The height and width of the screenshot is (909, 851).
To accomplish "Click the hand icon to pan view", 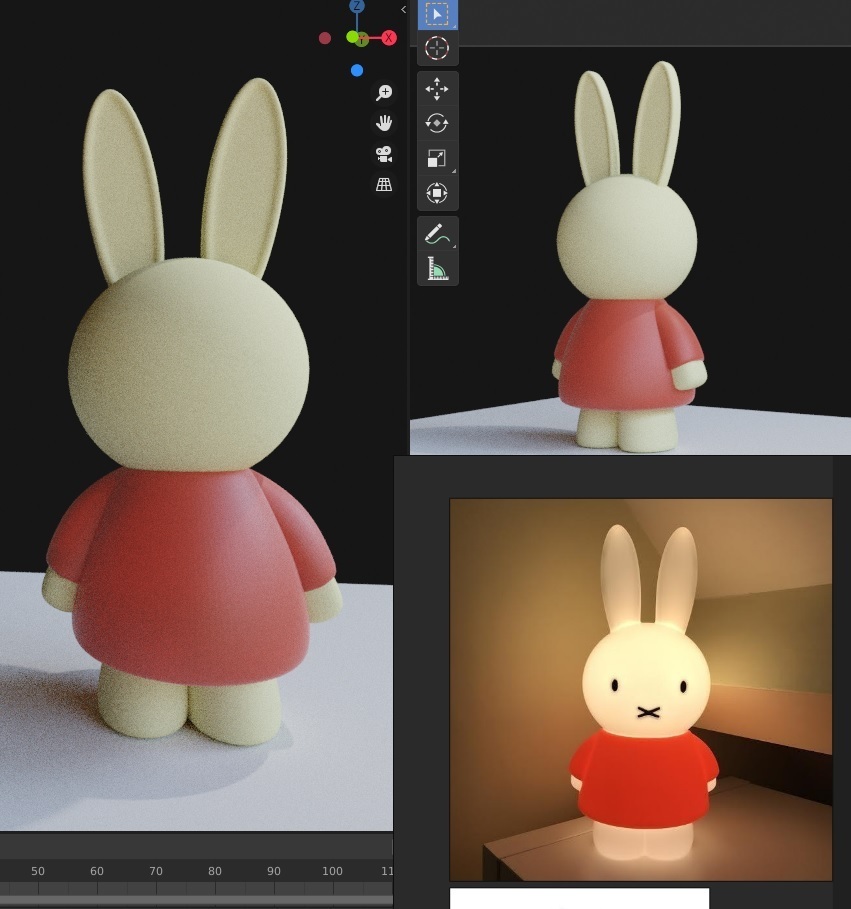I will tap(383, 124).
